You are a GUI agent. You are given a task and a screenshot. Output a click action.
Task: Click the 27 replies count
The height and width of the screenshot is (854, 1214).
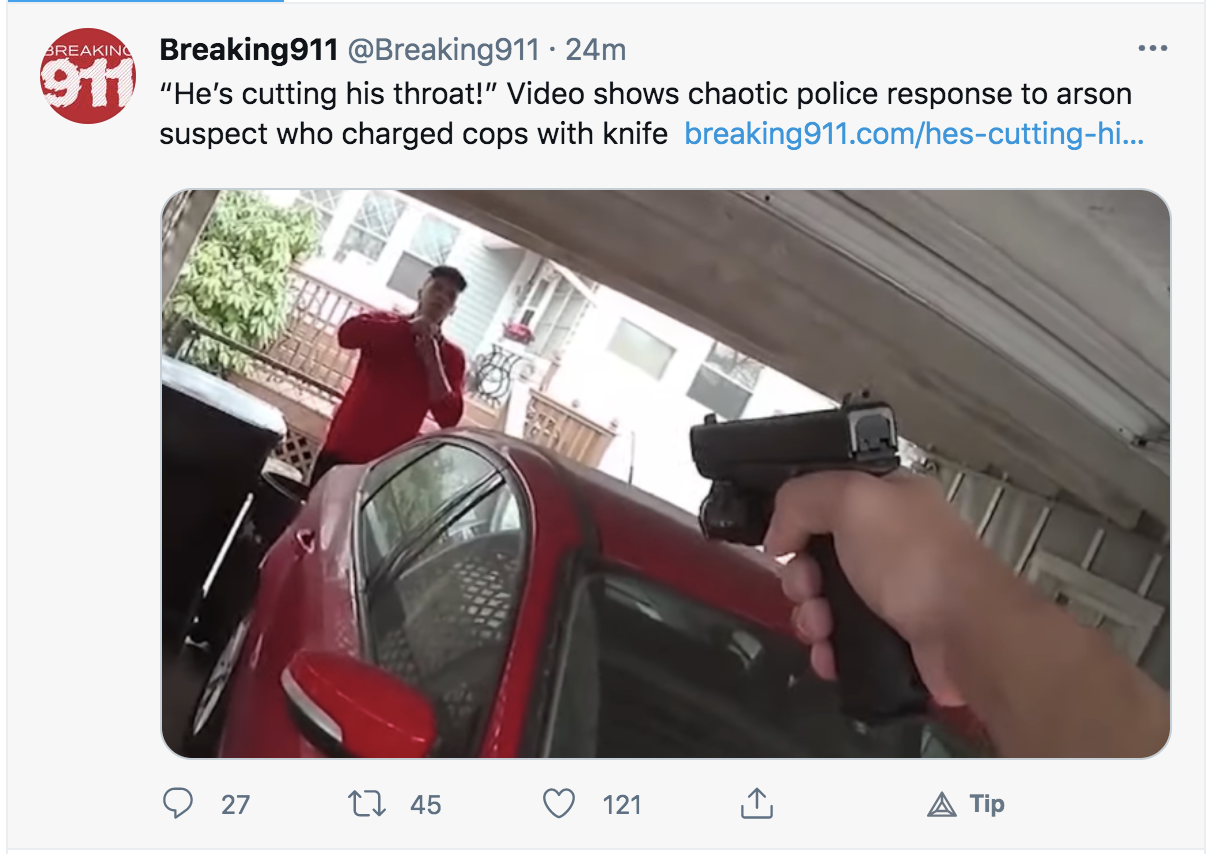235,804
